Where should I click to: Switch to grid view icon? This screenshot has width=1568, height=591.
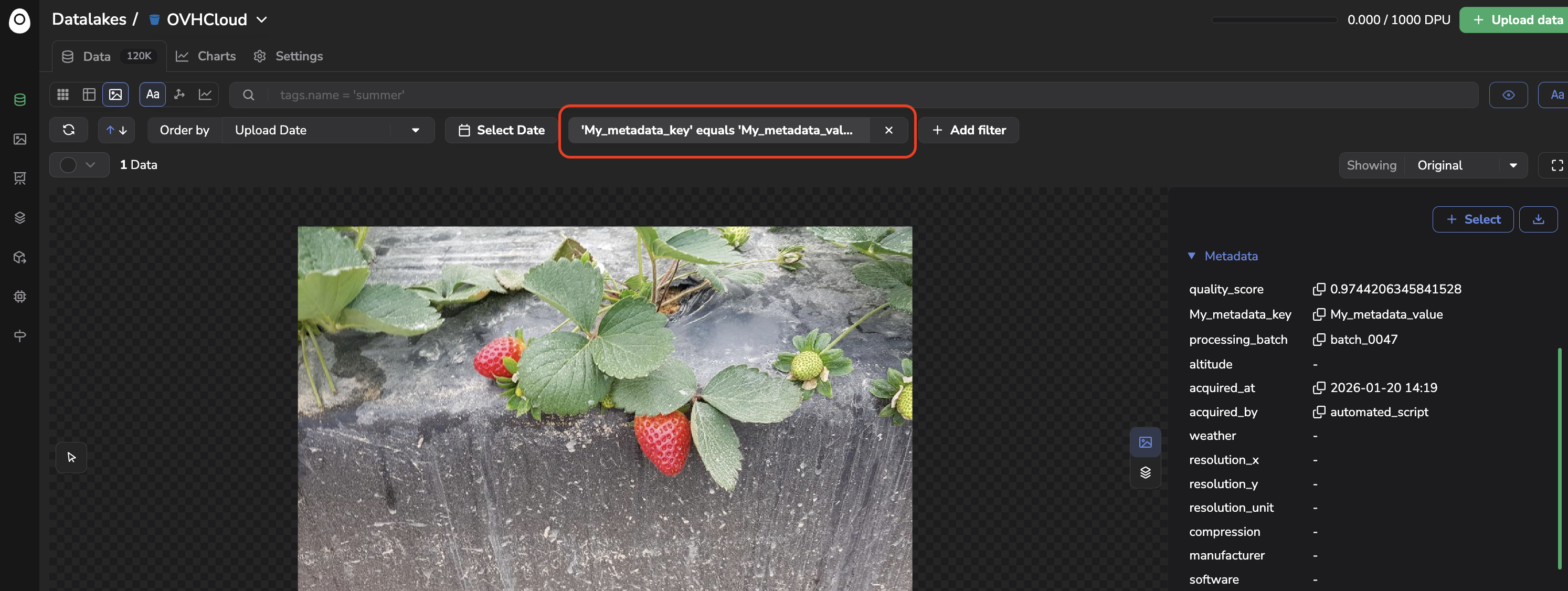pos(63,94)
